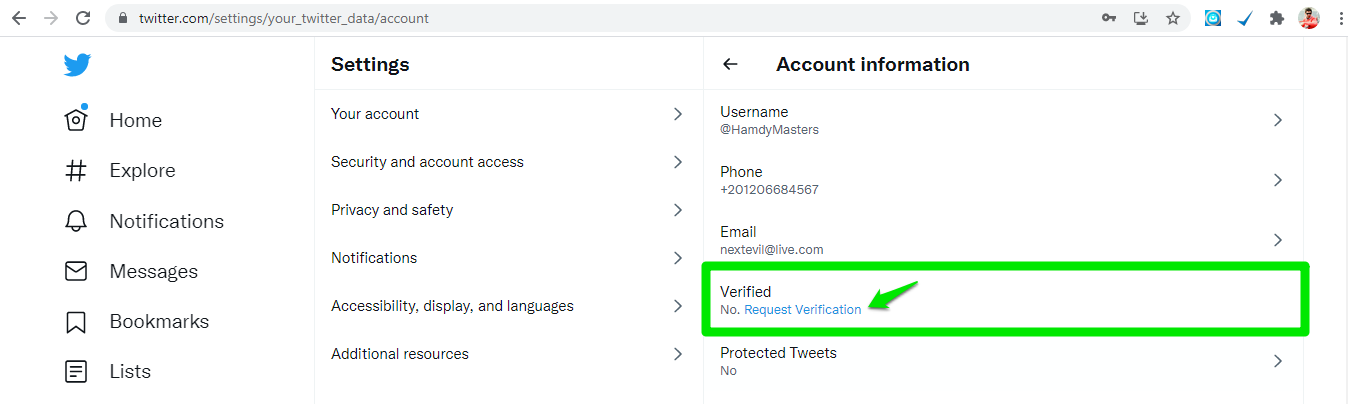Select Accessibility, display, and languages
Image resolution: width=1348 pixels, height=404 pixels.
452,306
